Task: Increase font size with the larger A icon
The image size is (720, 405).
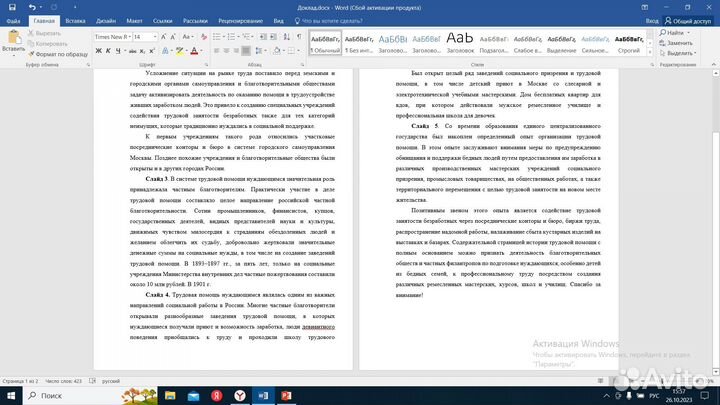Action: pos(163,37)
